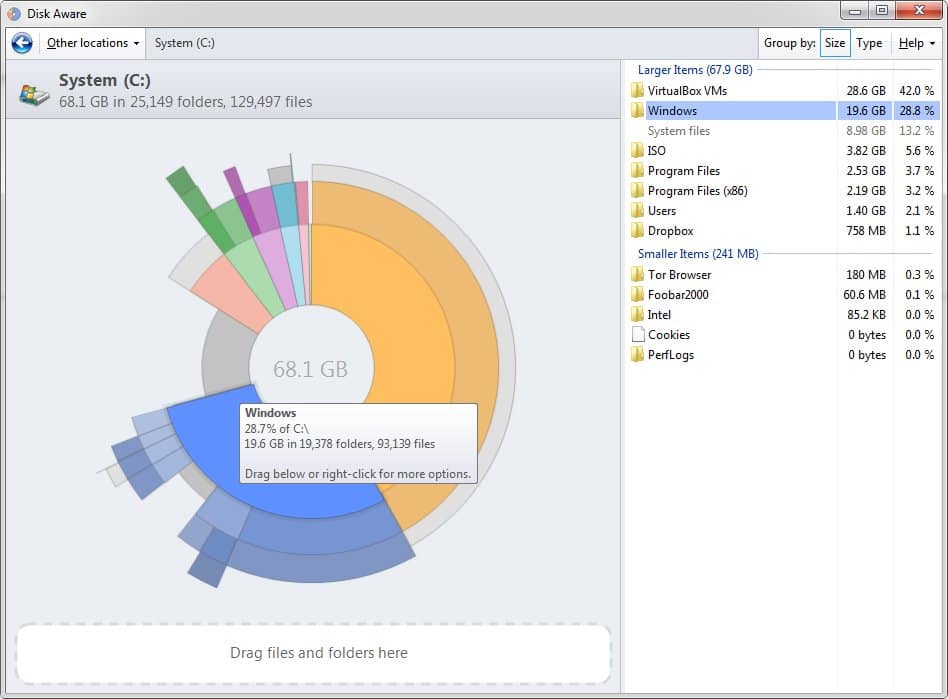Click the 'Drag files and folders here' drop zone

(x=314, y=653)
